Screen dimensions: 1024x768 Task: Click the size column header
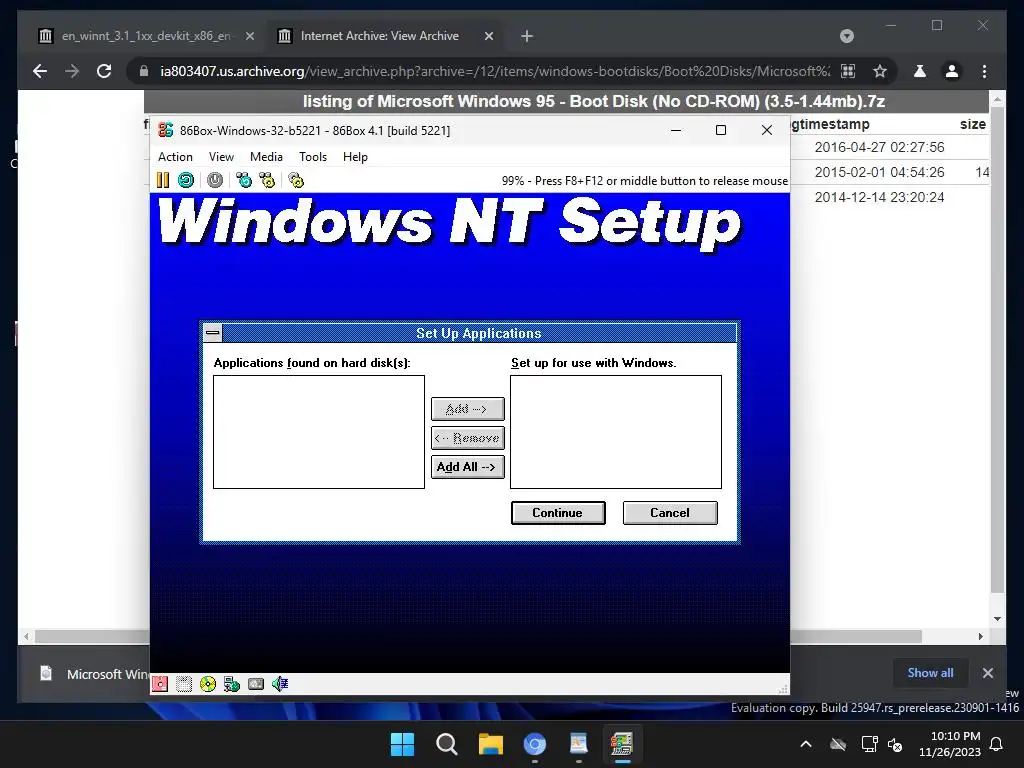click(x=972, y=124)
